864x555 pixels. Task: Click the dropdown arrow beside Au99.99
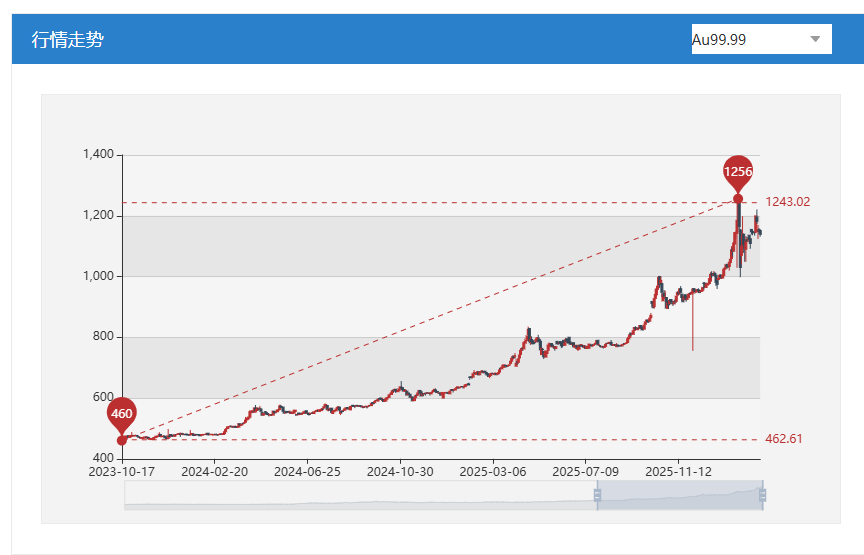click(815, 39)
